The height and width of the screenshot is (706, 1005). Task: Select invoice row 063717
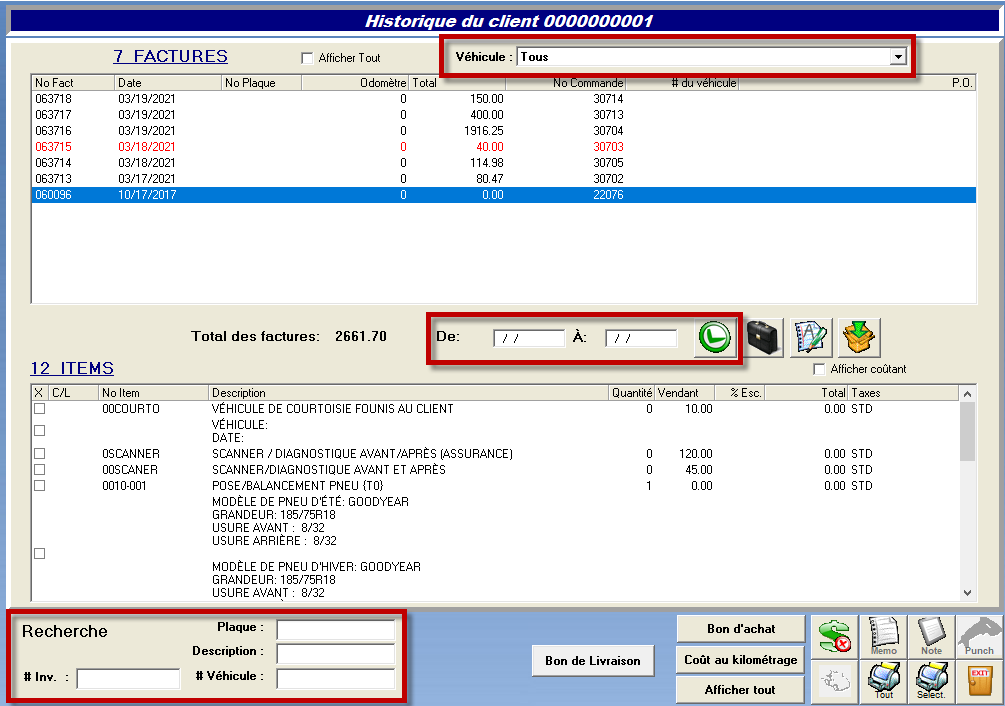click(x=504, y=115)
